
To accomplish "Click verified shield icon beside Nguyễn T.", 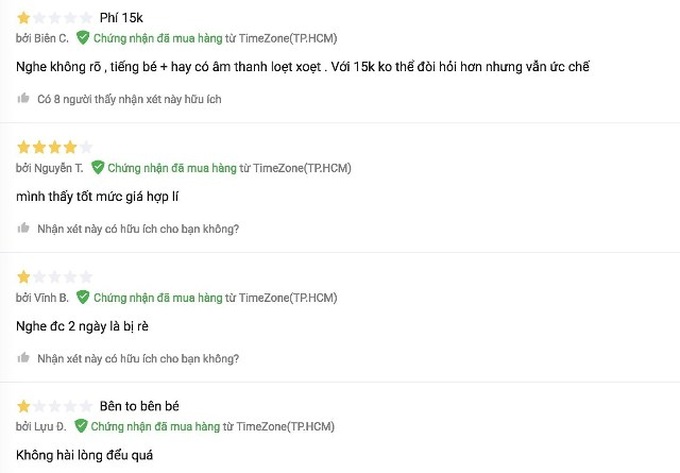I will (x=98, y=167).
